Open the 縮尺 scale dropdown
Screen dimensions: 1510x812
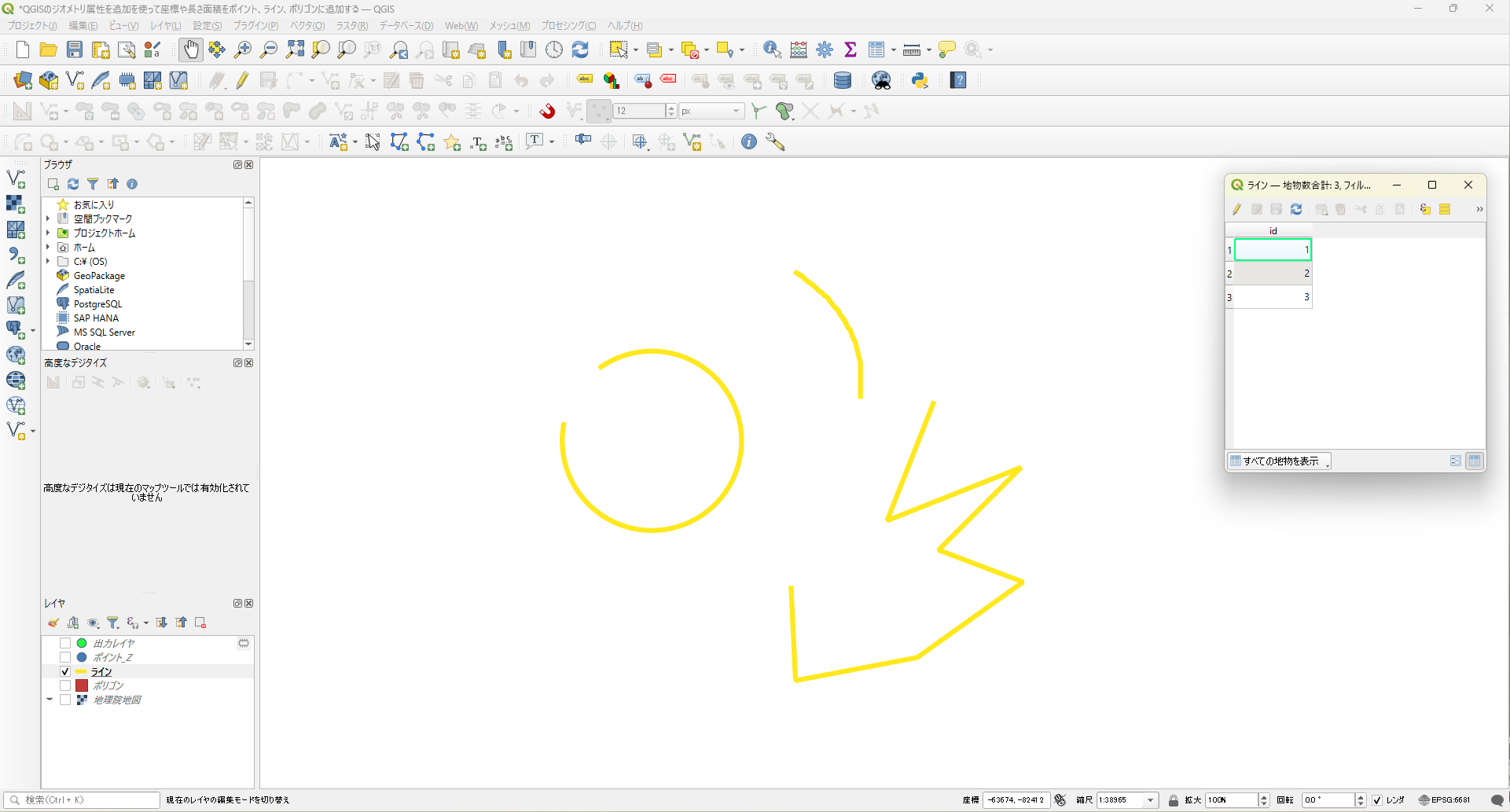pos(1151,800)
